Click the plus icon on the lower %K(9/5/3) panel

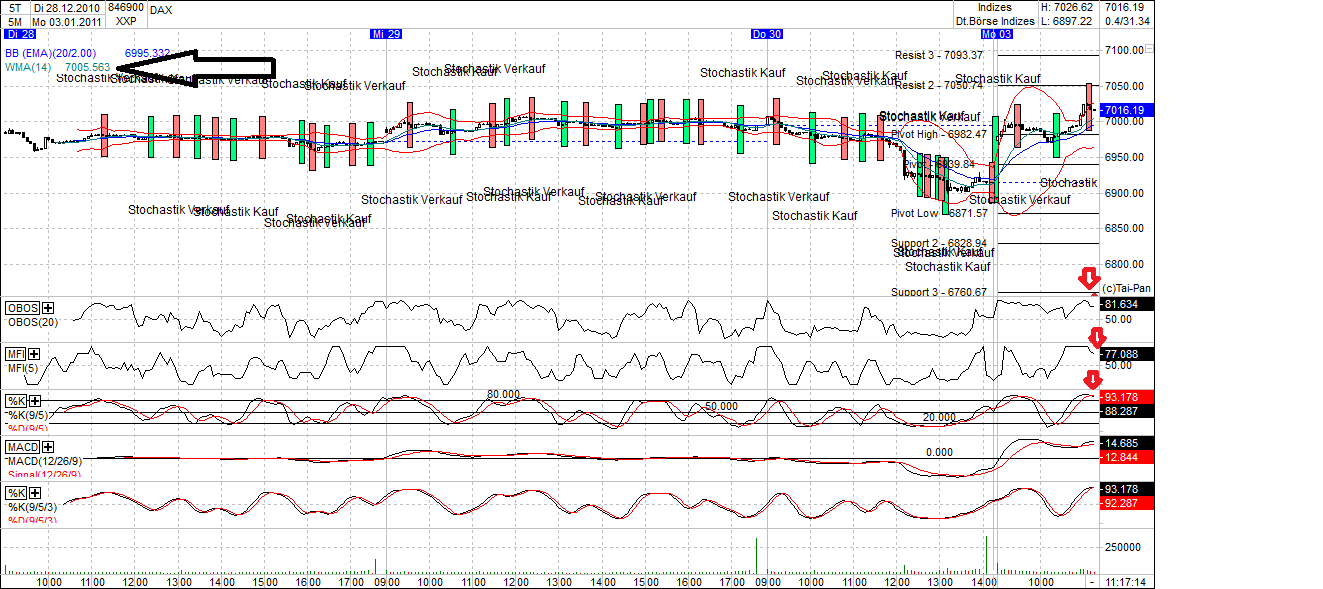[x=34, y=493]
